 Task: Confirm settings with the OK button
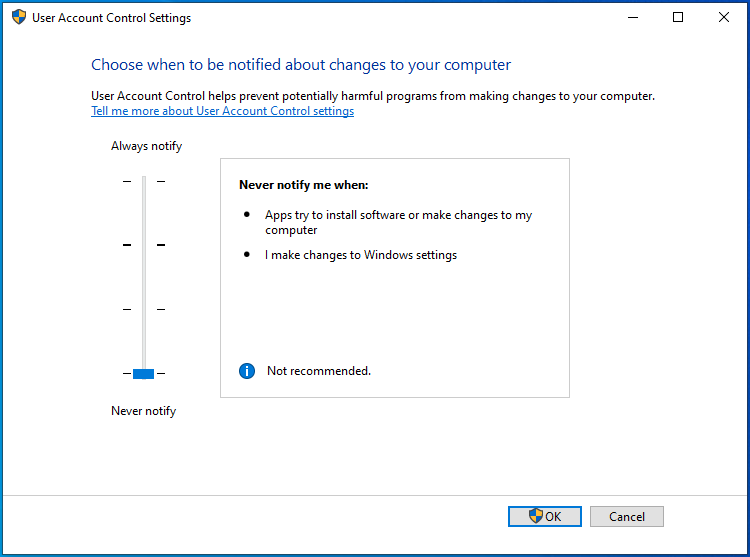(x=545, y=516)
